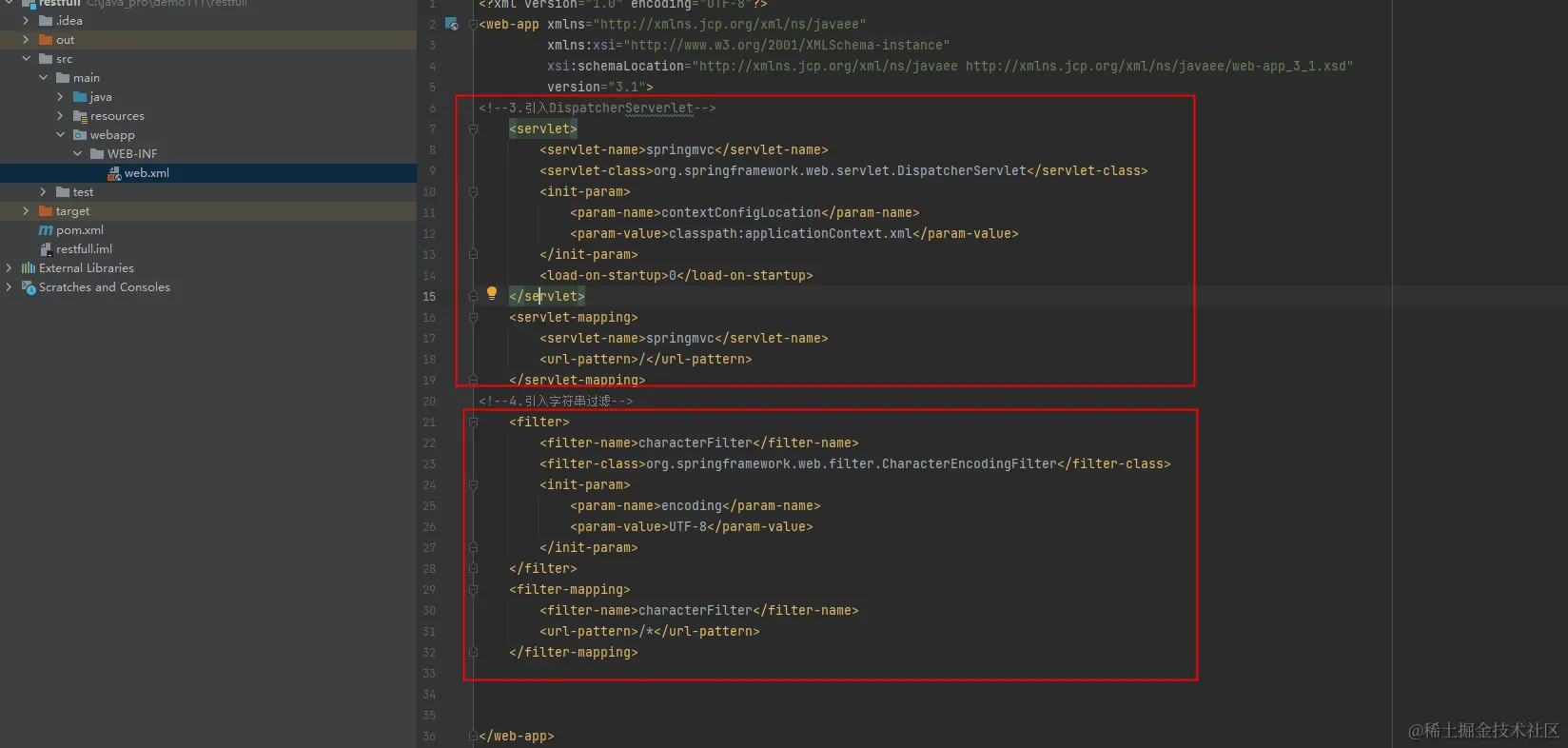Click the DispatcherServlet servlet-class line
This screenshot has width=1568, height=748.
point(843,171)
